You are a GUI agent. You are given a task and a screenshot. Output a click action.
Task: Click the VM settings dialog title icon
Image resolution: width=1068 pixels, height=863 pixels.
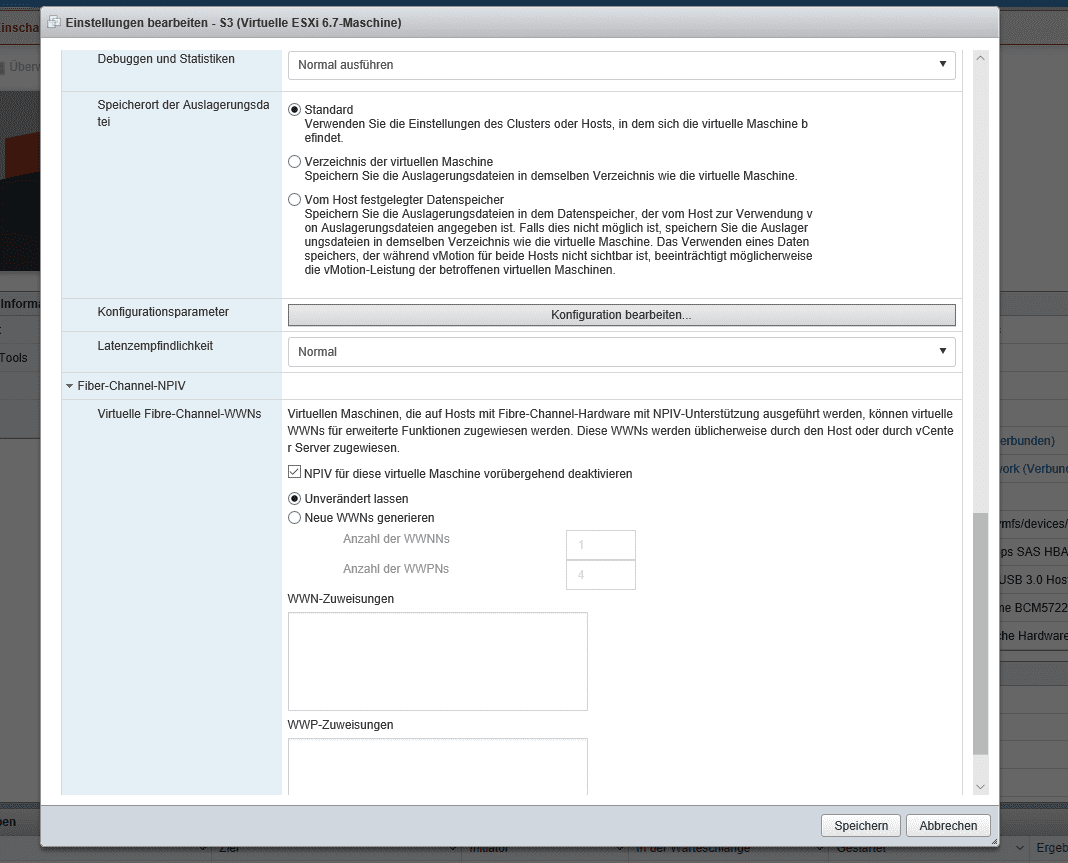[x=53, y=22]
